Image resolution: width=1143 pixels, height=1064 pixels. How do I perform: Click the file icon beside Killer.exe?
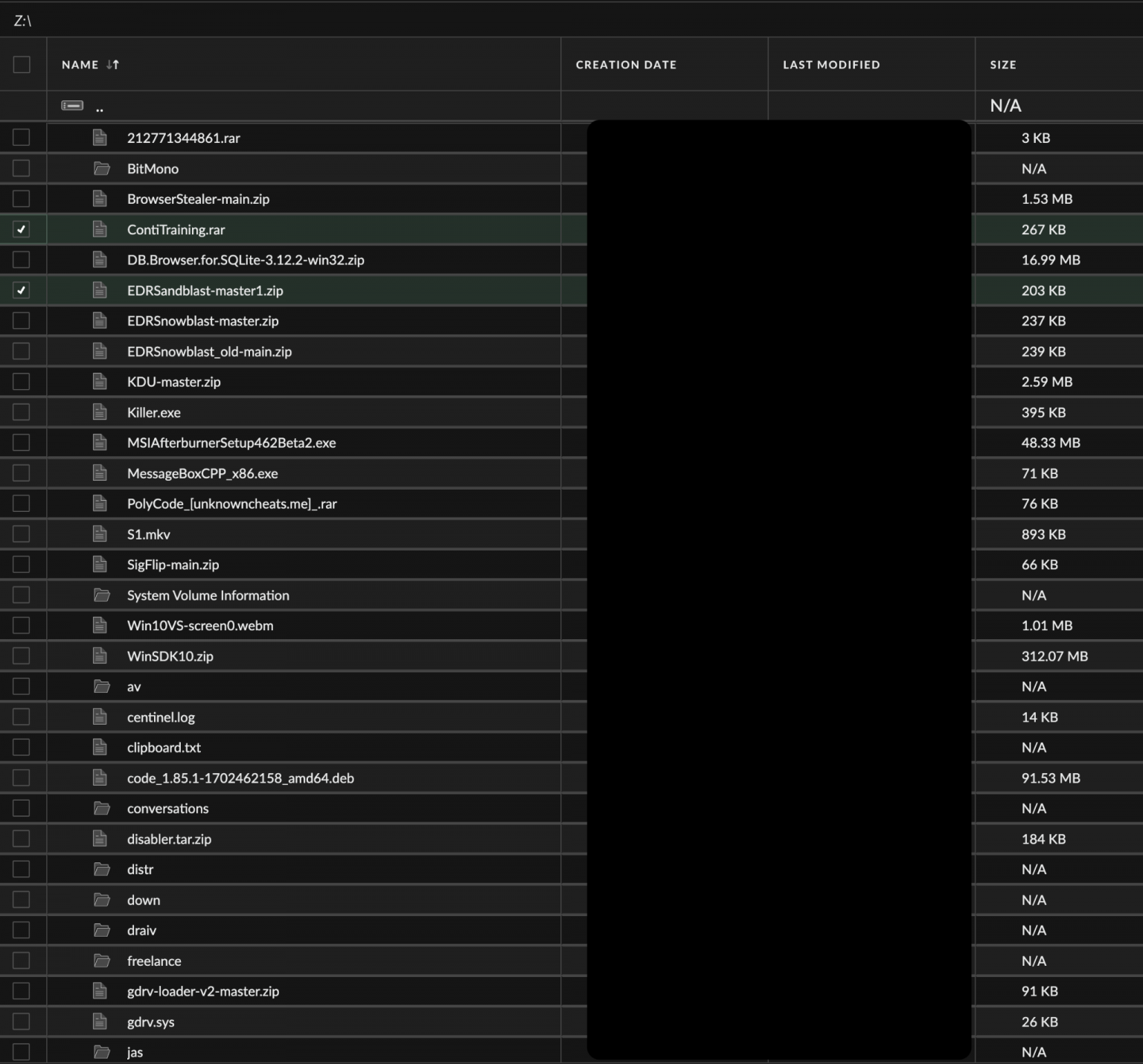tap(100, 412)
